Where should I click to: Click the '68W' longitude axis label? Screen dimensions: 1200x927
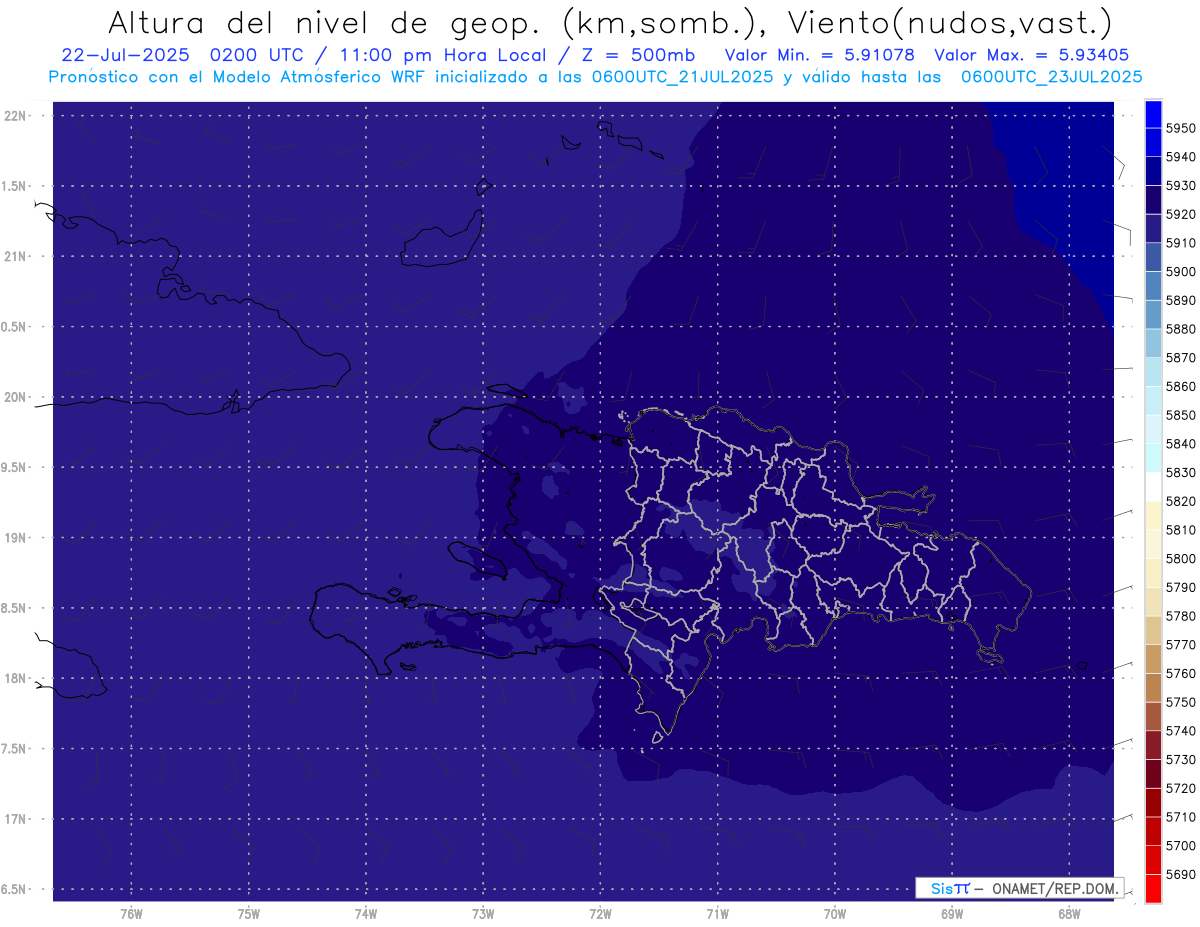pos(1068,913)
